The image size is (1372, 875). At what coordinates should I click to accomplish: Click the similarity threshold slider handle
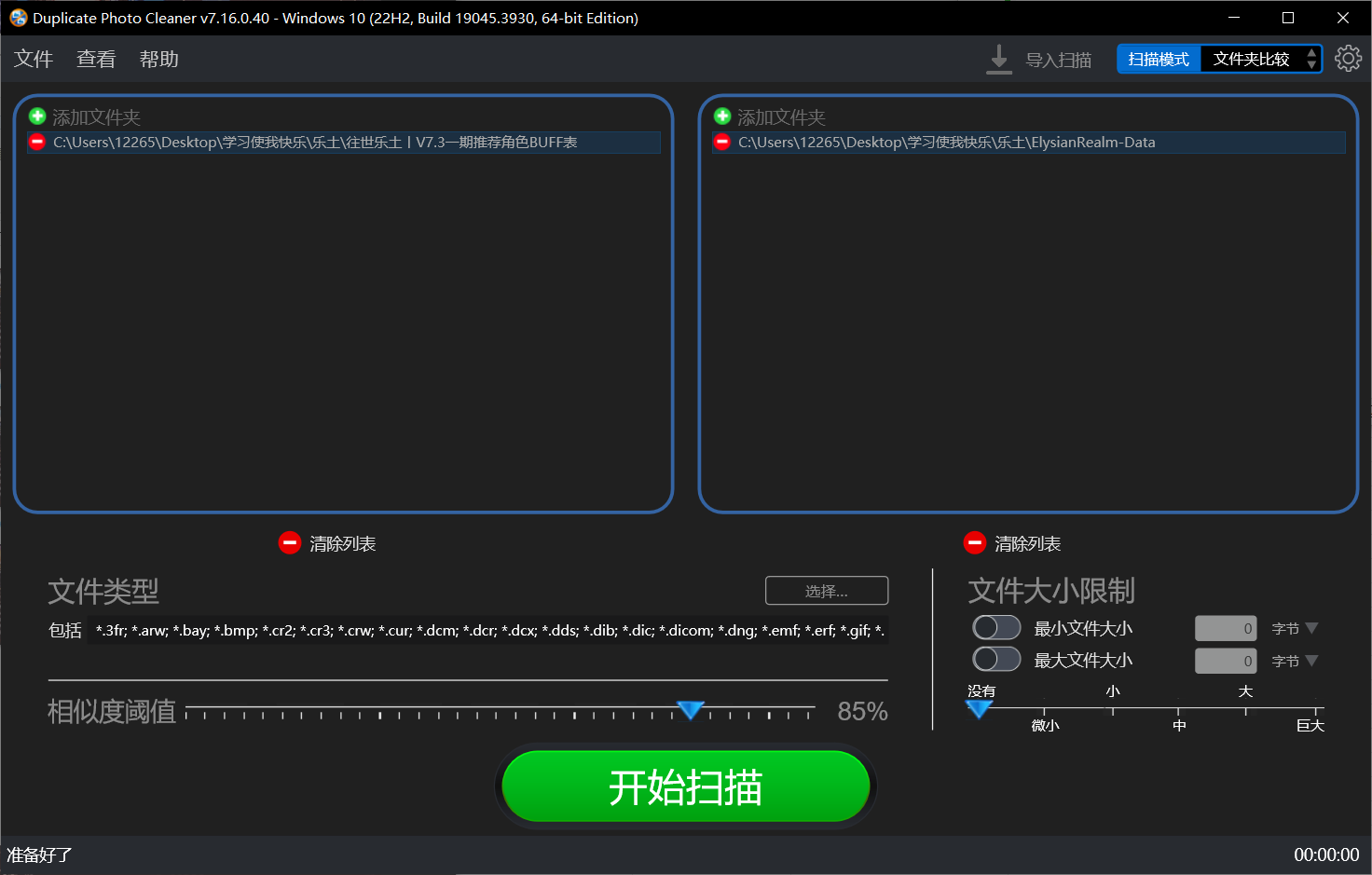click(x=691, y=710)
